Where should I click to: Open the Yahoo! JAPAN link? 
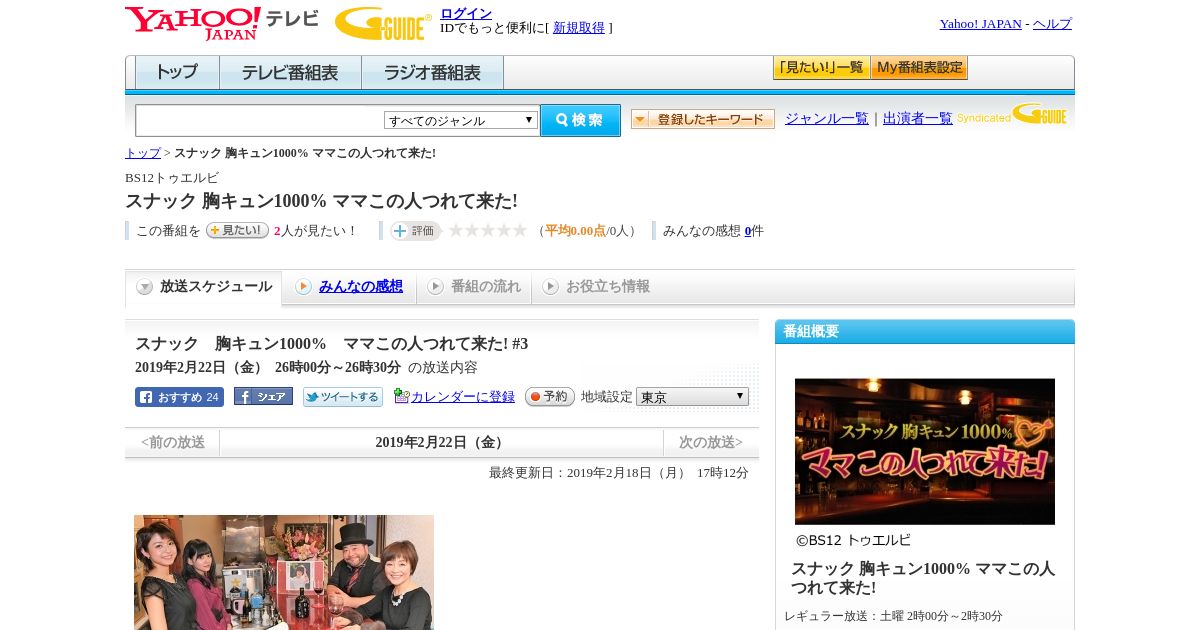coord(980,24)
